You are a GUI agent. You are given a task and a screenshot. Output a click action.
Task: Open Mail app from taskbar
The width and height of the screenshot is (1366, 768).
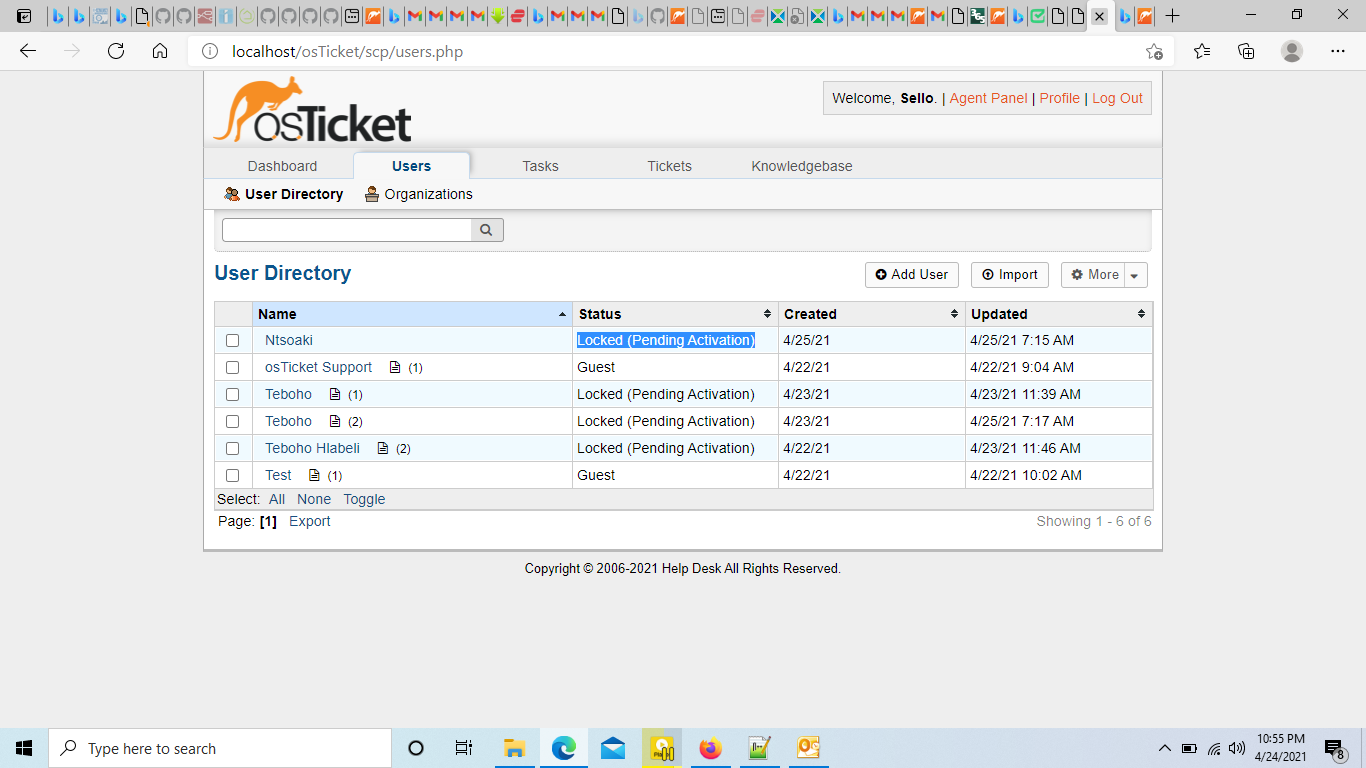613,748
